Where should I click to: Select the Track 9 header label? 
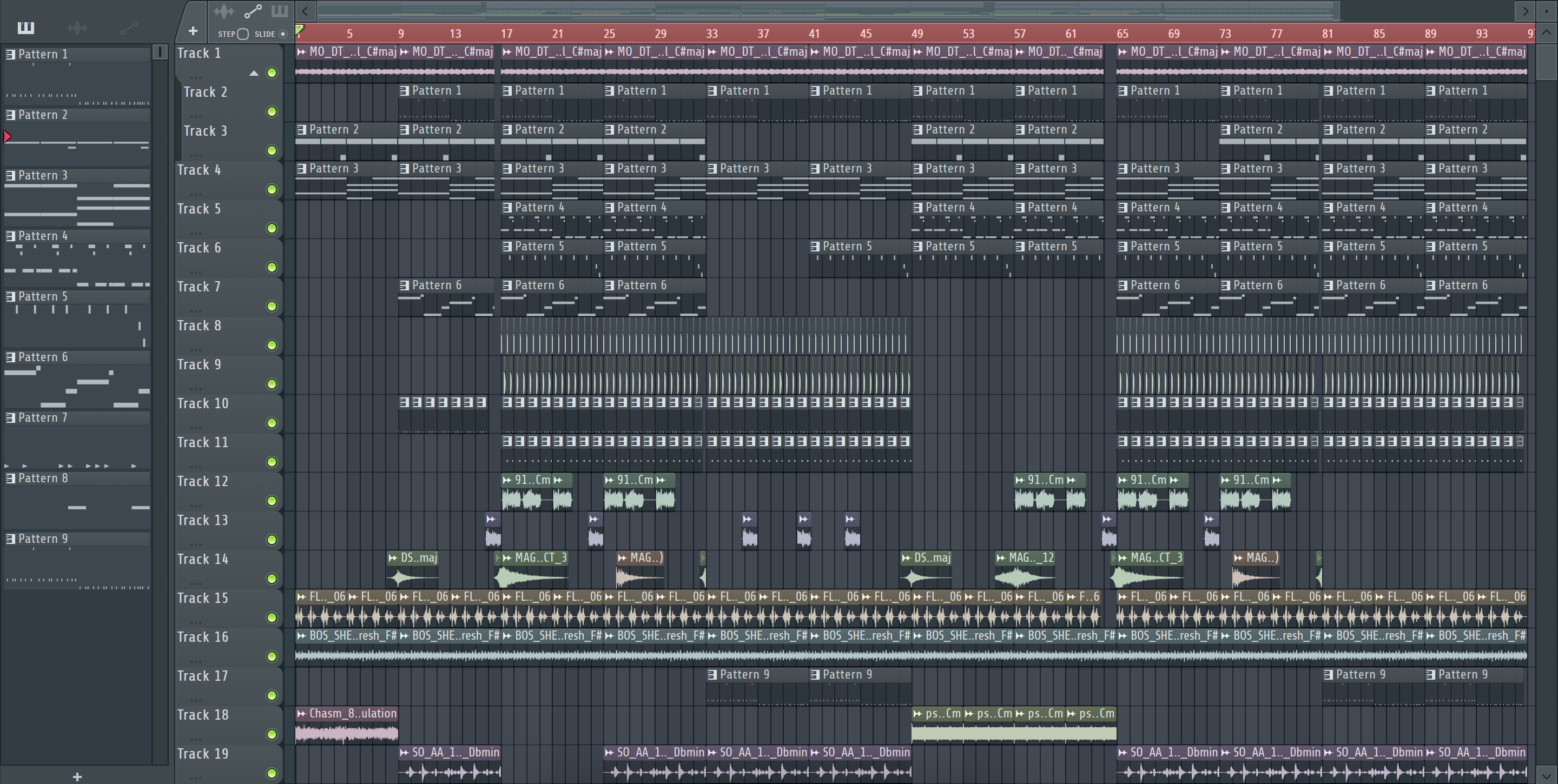pos(200,364)
